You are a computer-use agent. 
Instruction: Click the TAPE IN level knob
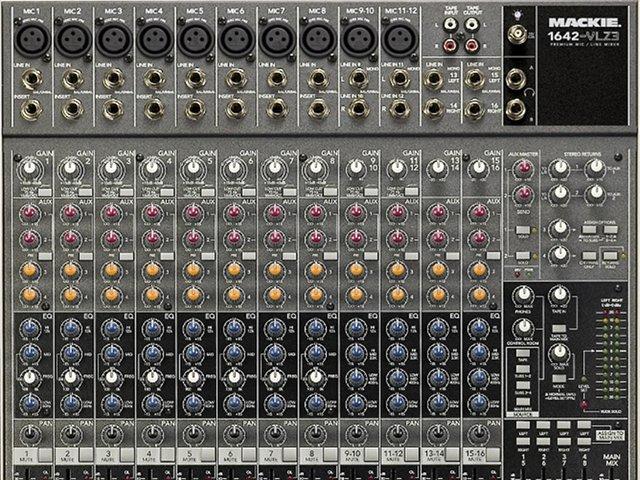click(559, 295)
